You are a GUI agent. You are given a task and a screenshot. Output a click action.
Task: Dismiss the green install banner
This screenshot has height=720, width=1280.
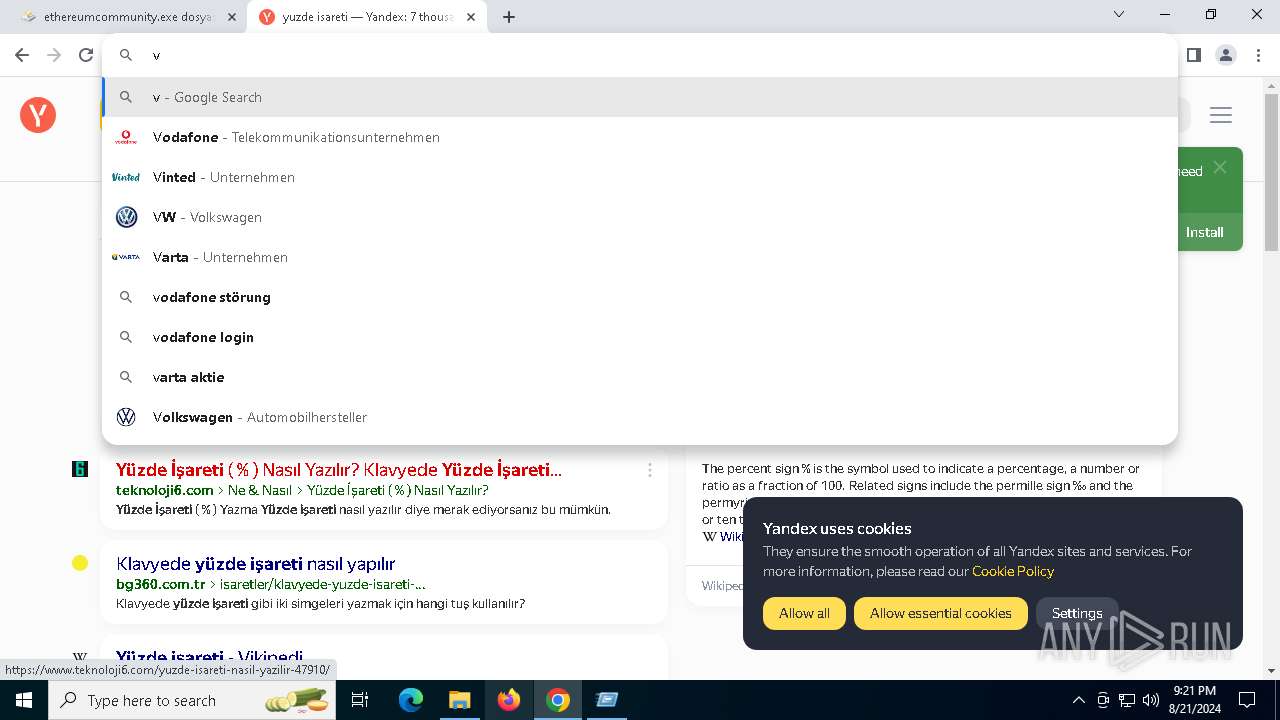point(1220,167)
